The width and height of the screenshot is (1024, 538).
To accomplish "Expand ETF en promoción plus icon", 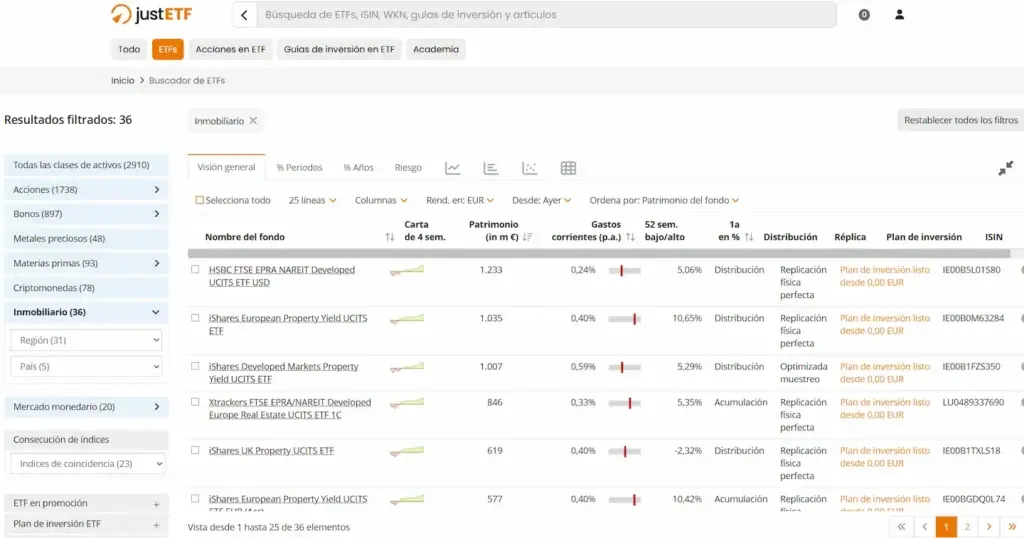I will tap(156, 504).
